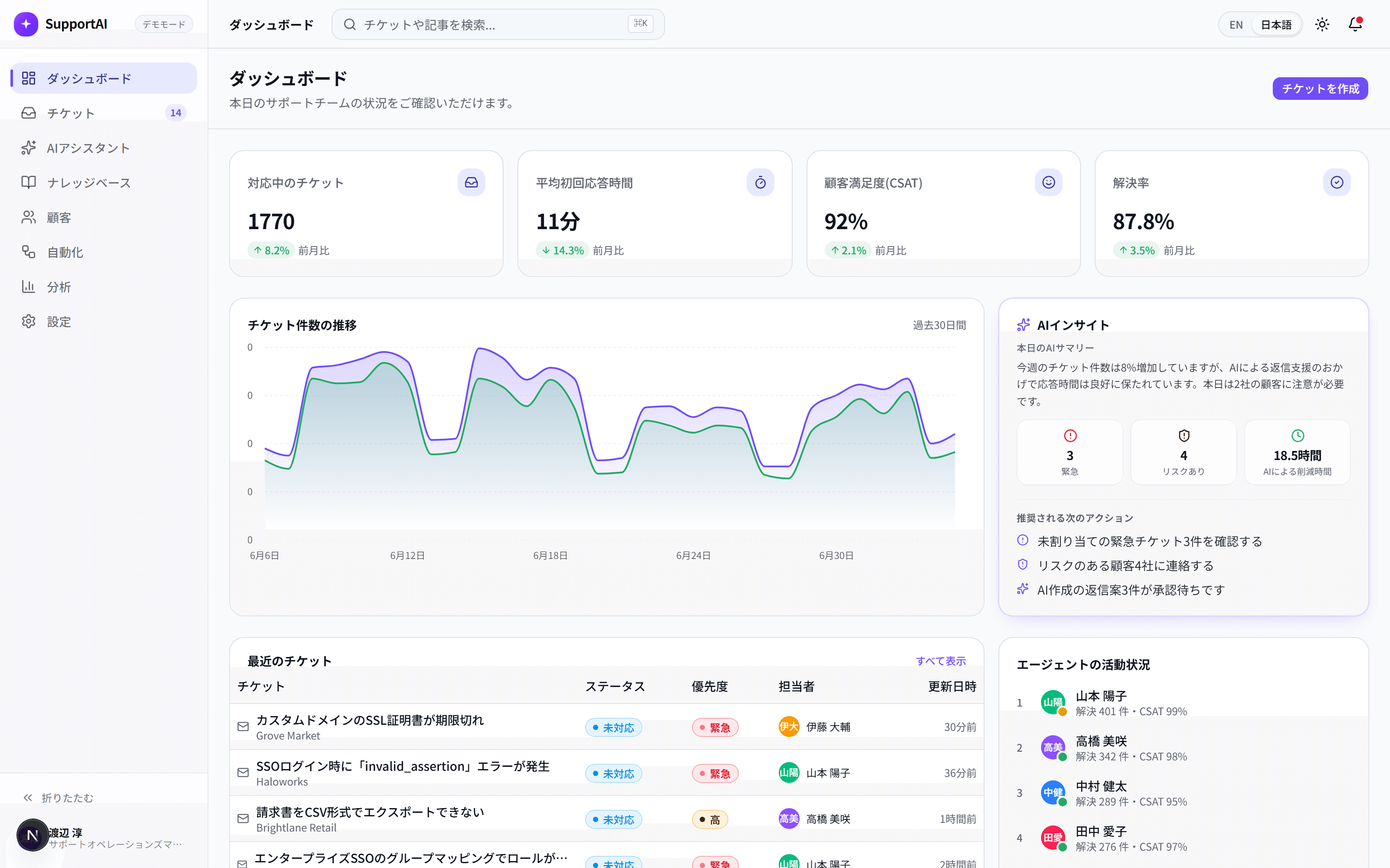Switch language to EN

[1236, 25]
